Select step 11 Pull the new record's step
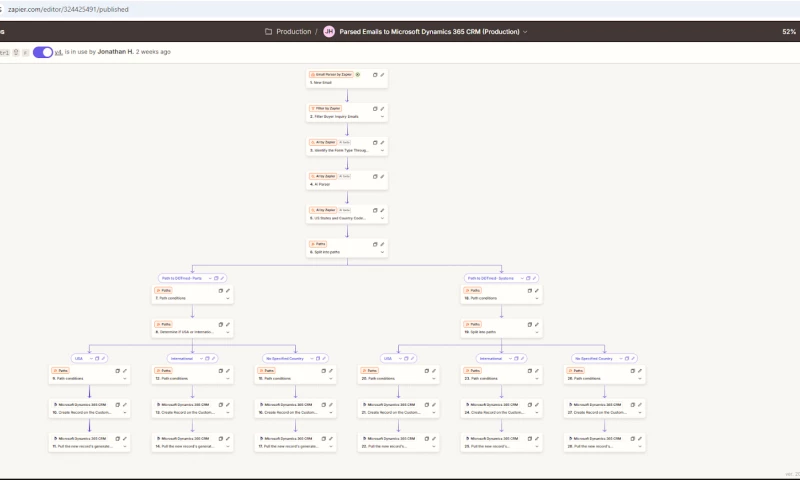The height and width of the screenshot is (480, 800). 89,442
